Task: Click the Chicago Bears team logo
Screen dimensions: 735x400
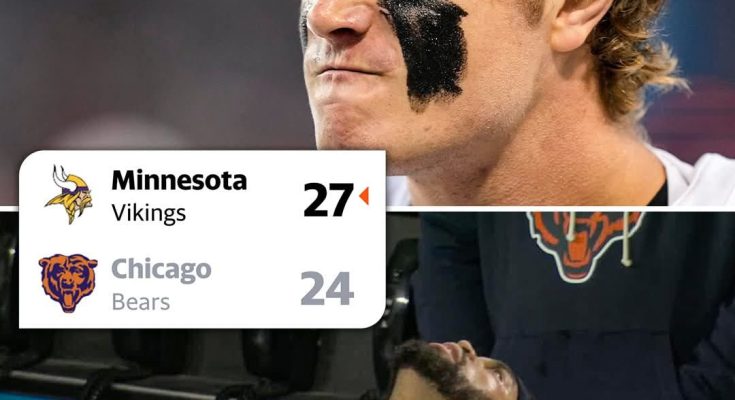Action: [68, 283]
